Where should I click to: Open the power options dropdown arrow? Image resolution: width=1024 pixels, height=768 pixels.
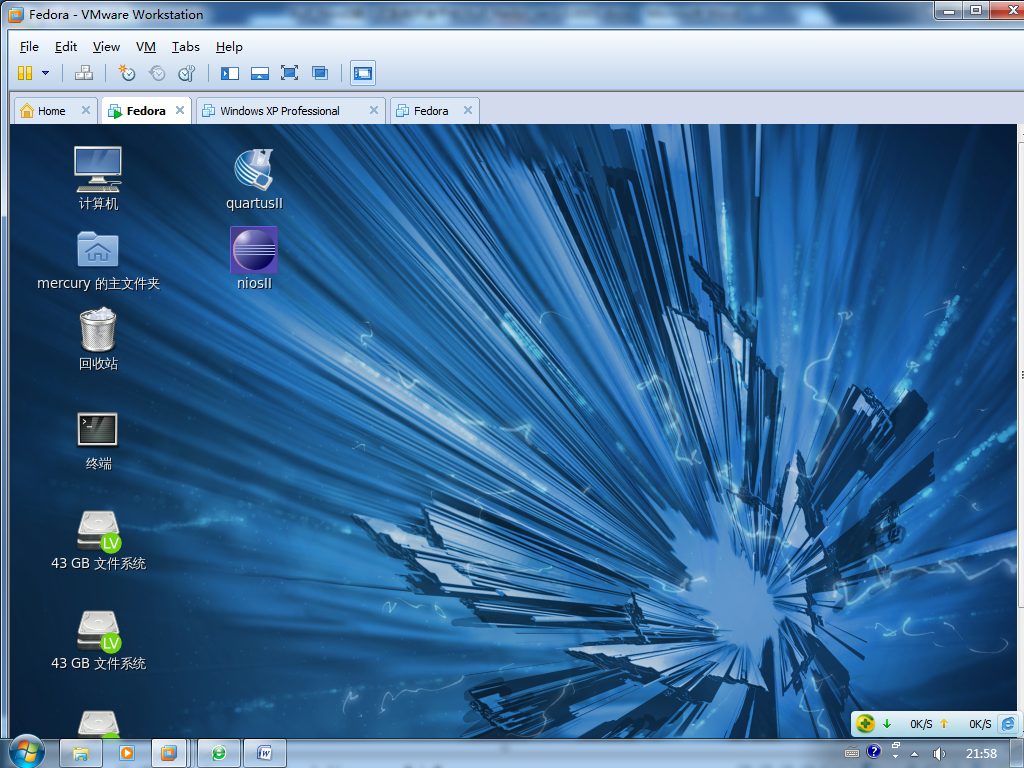click(x=45, y=73)
